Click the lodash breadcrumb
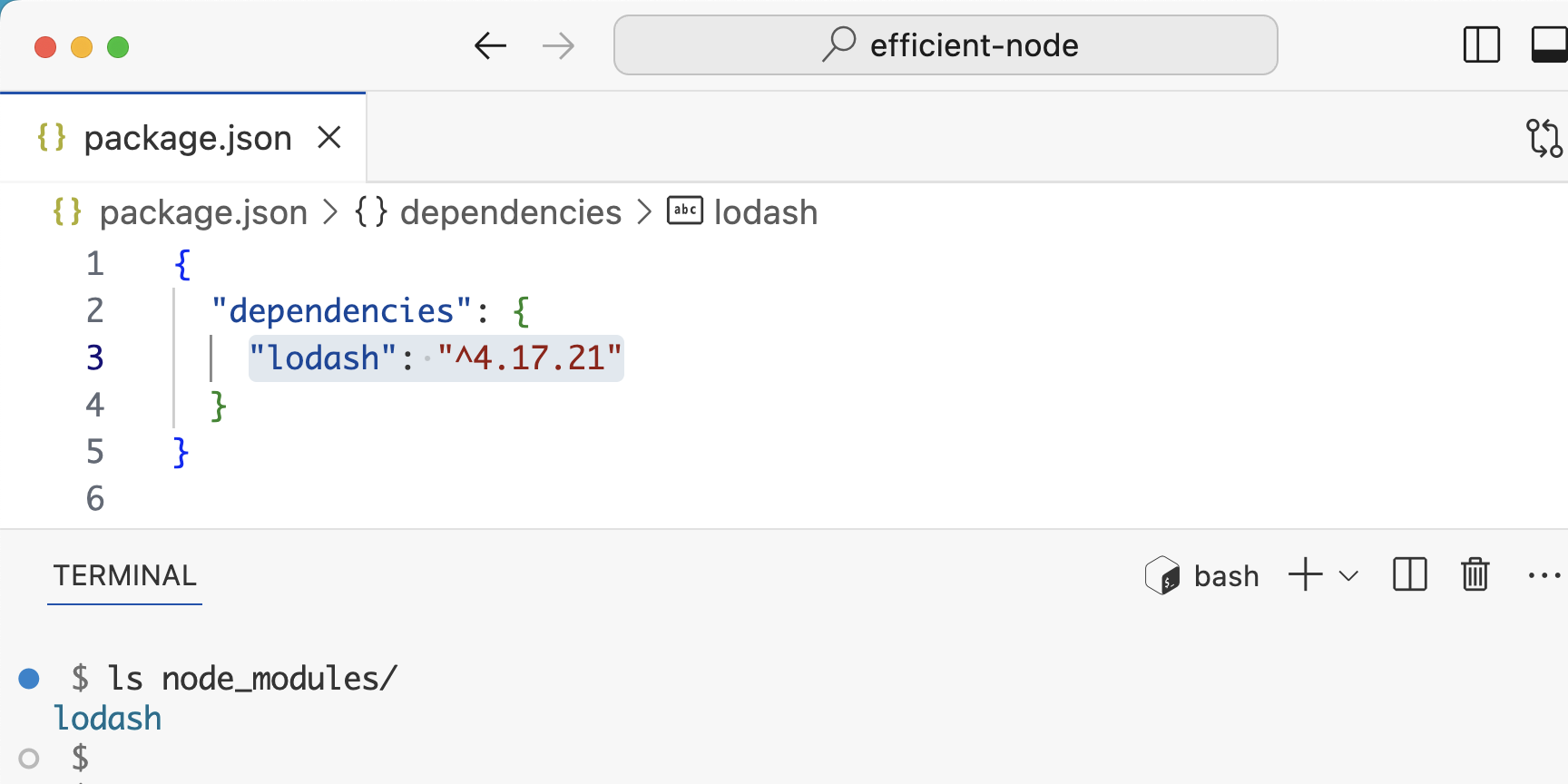Viewport: 1568px width, 784px height. [766, 212]
